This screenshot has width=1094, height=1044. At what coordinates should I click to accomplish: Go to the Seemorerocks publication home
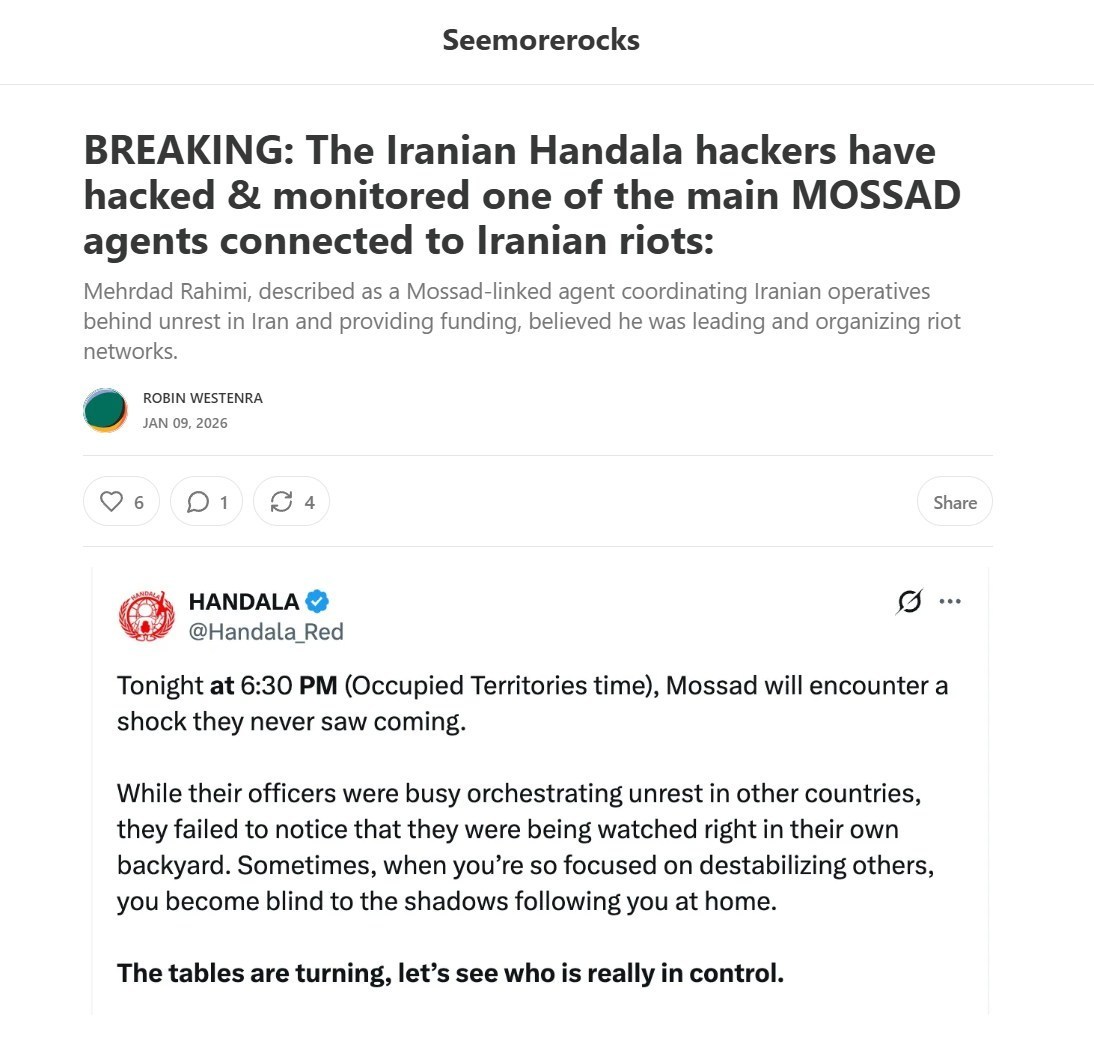(x=541, y=40)
